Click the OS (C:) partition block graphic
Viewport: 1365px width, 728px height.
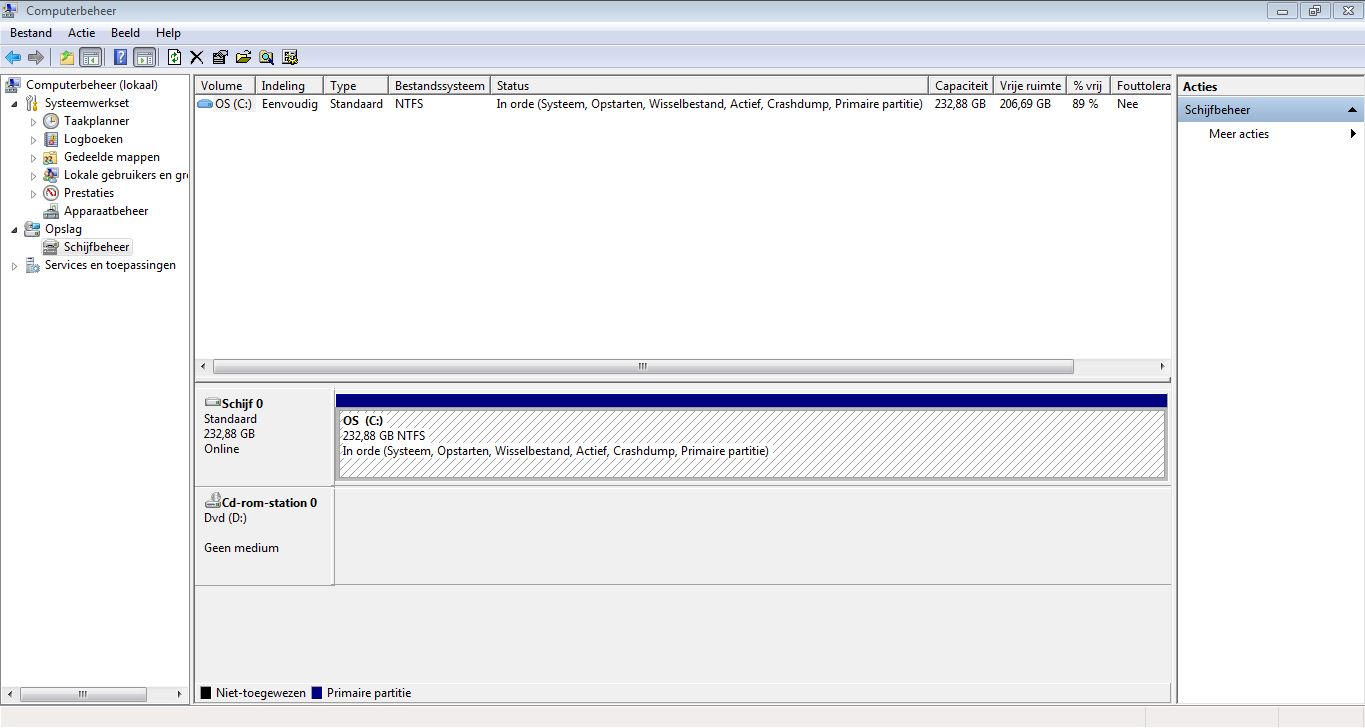(x=751, y=444)
